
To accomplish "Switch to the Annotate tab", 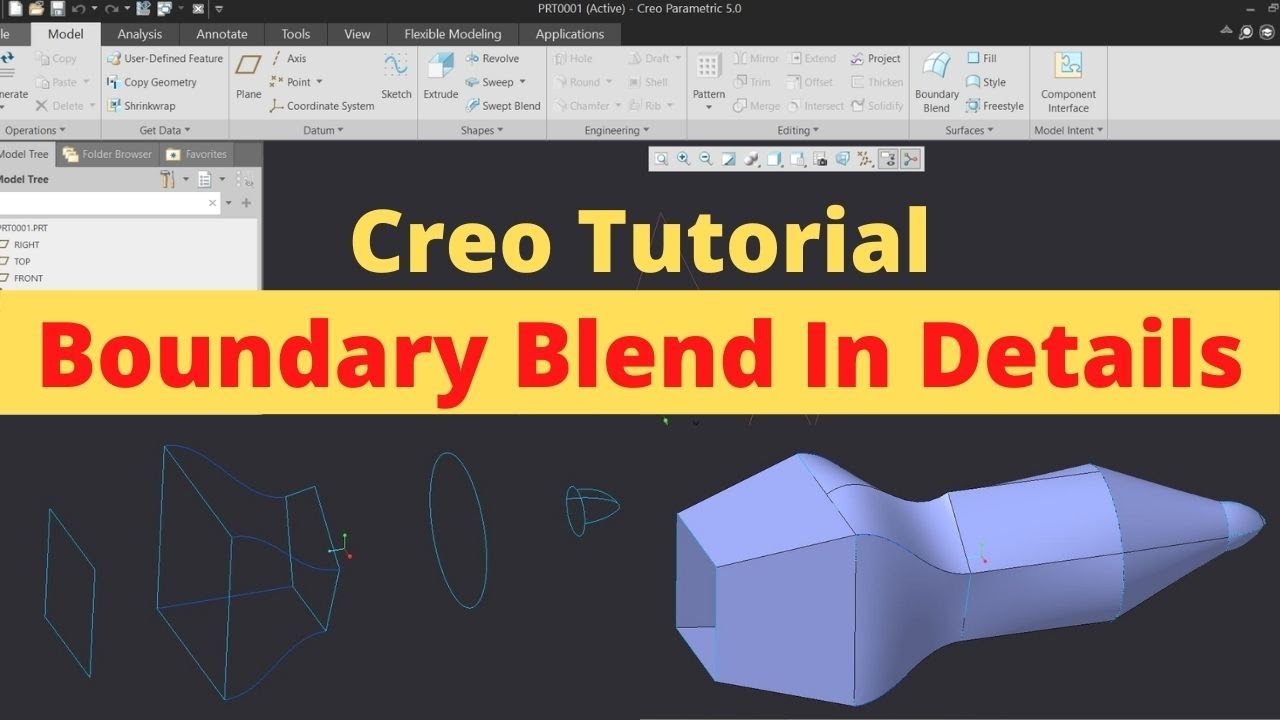I will pos(222,34).
